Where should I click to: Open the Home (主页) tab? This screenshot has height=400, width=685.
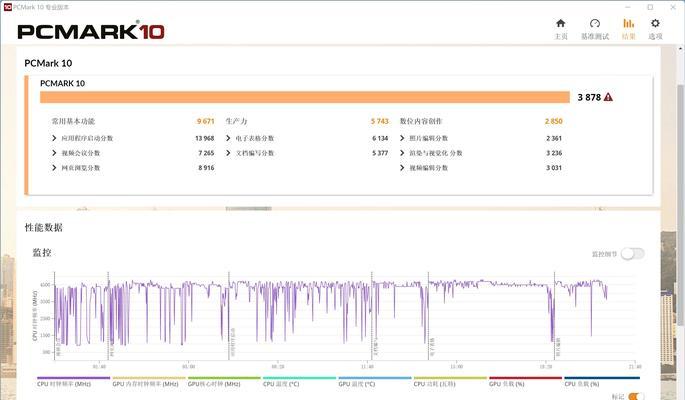tap(560, 29)
